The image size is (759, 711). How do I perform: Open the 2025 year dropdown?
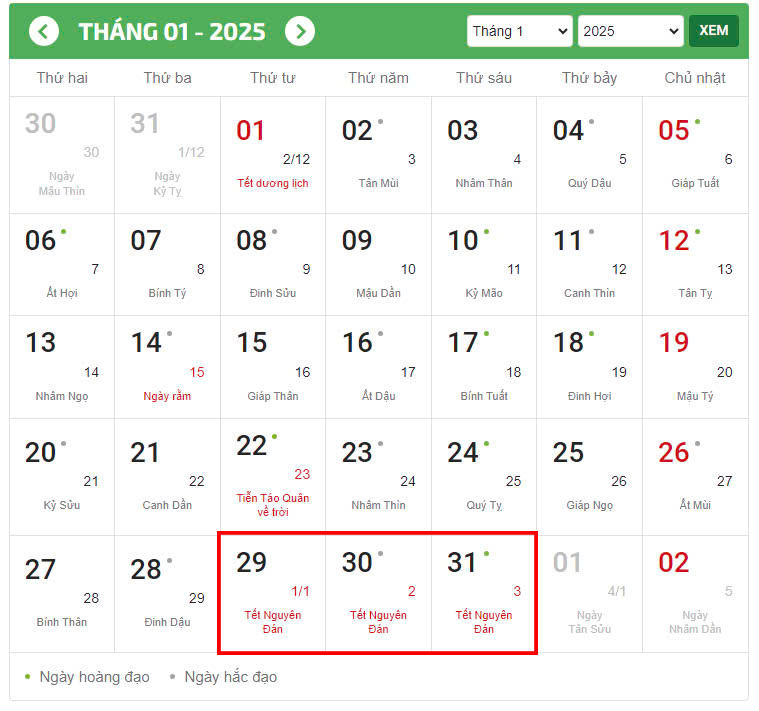click(x=630, y=31)
